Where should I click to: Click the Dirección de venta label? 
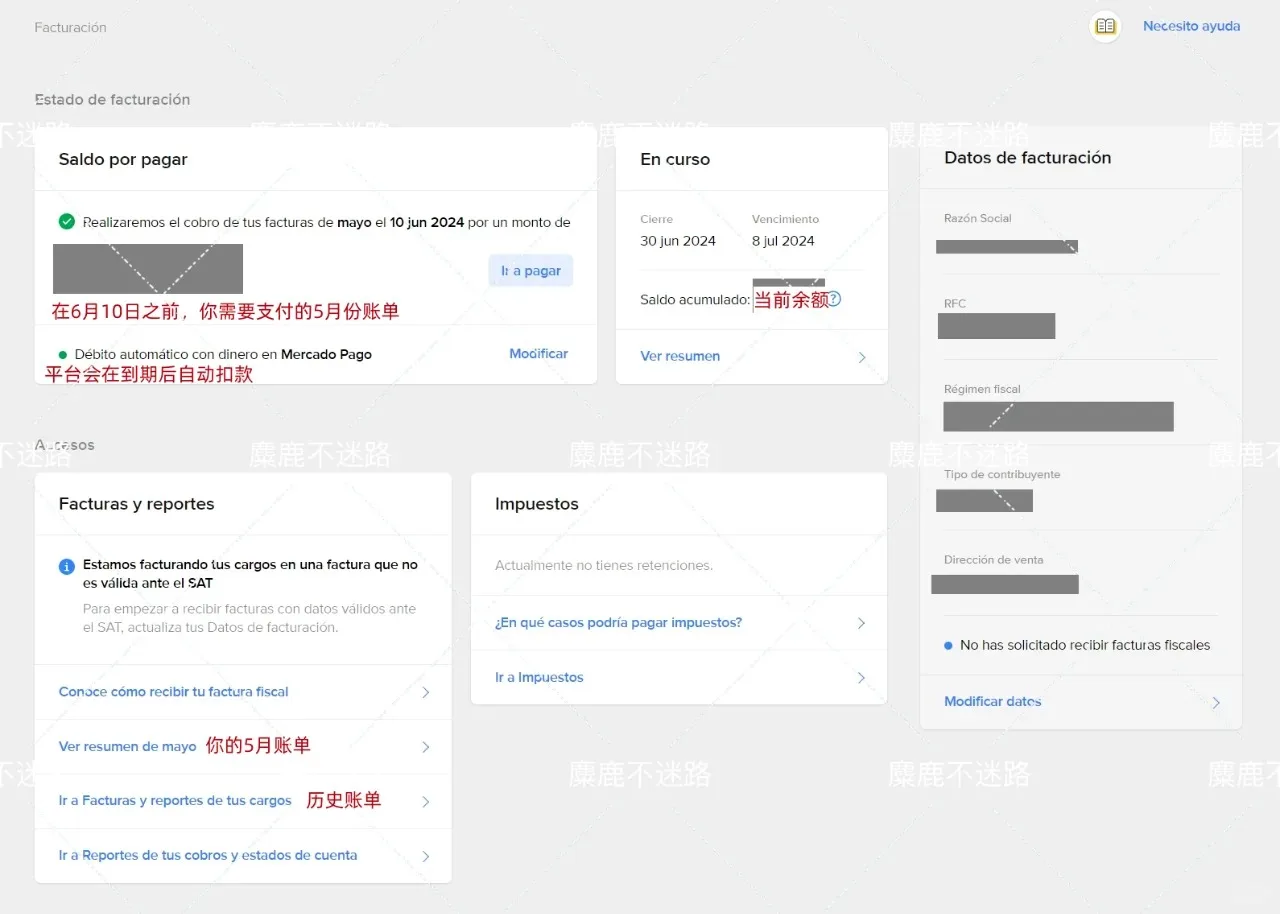click(994, 560)
